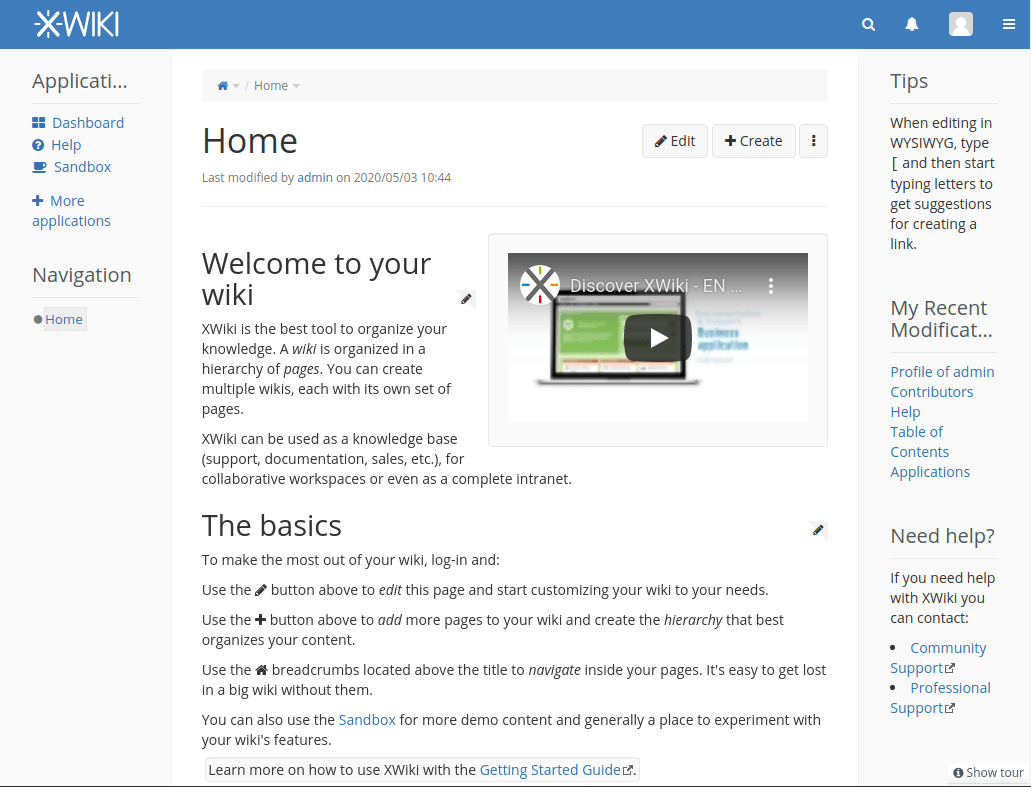The width and height of the screenshot is (1031, 787).
Task: Expand dropdown caret after Home breadcrumb
Action: click(x=297, y=86)
